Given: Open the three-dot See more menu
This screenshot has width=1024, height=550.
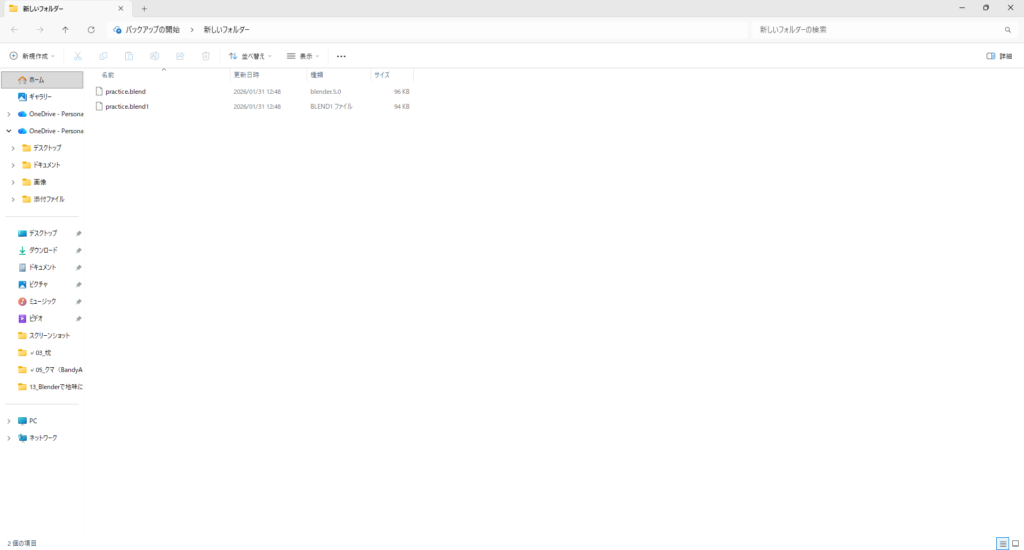Looking at the screenshot, I should click(x=341, y=56).
